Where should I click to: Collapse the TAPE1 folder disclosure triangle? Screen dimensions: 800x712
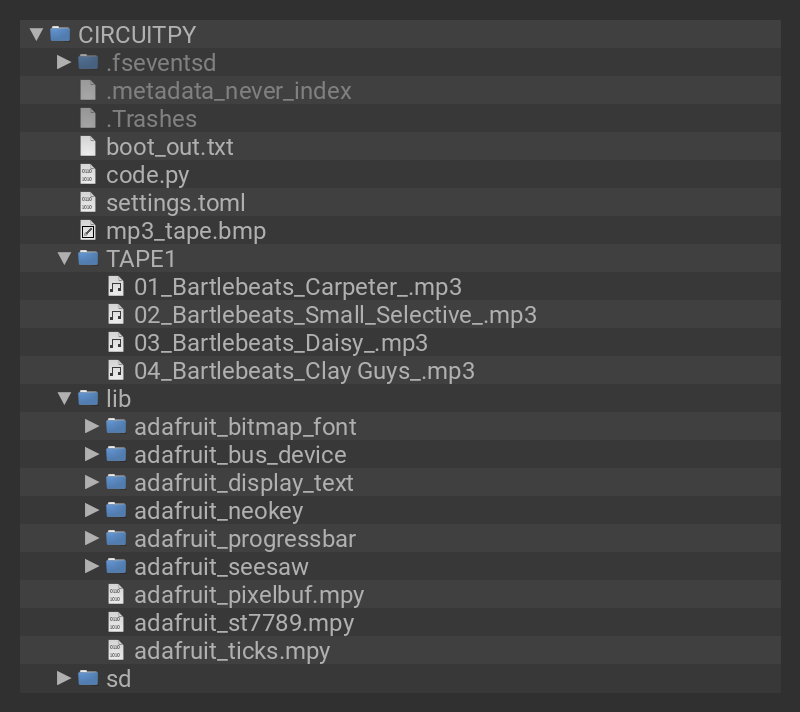click(64, 258)
